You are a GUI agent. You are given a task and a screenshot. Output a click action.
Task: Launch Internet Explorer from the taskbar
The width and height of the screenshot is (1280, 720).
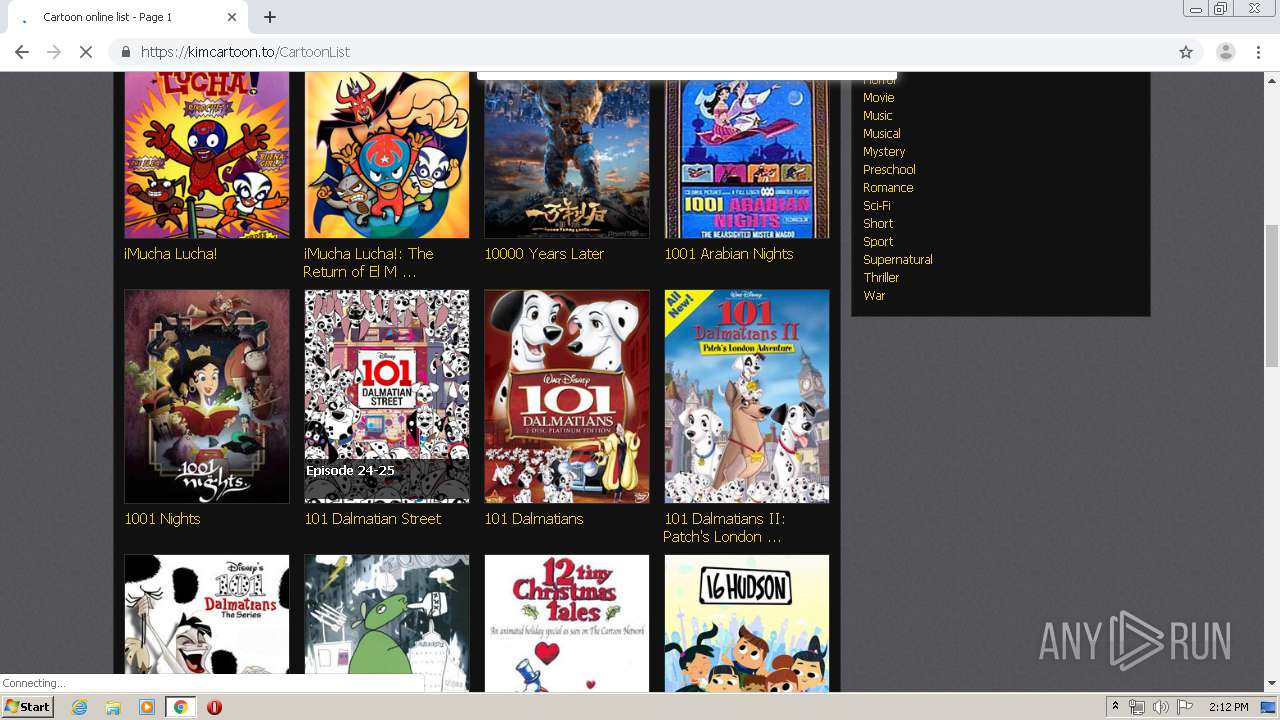[80, 707]
